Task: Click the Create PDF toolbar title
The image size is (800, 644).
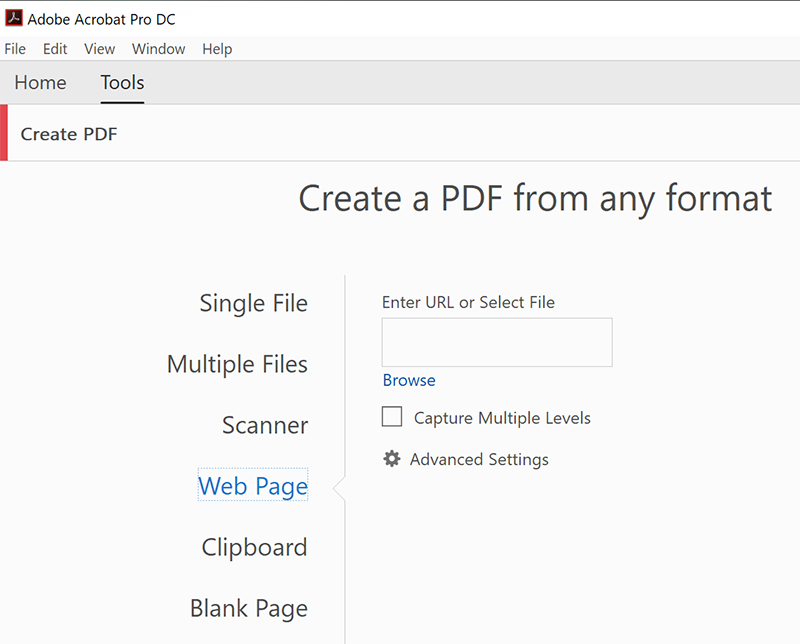Action: point(69,134)
